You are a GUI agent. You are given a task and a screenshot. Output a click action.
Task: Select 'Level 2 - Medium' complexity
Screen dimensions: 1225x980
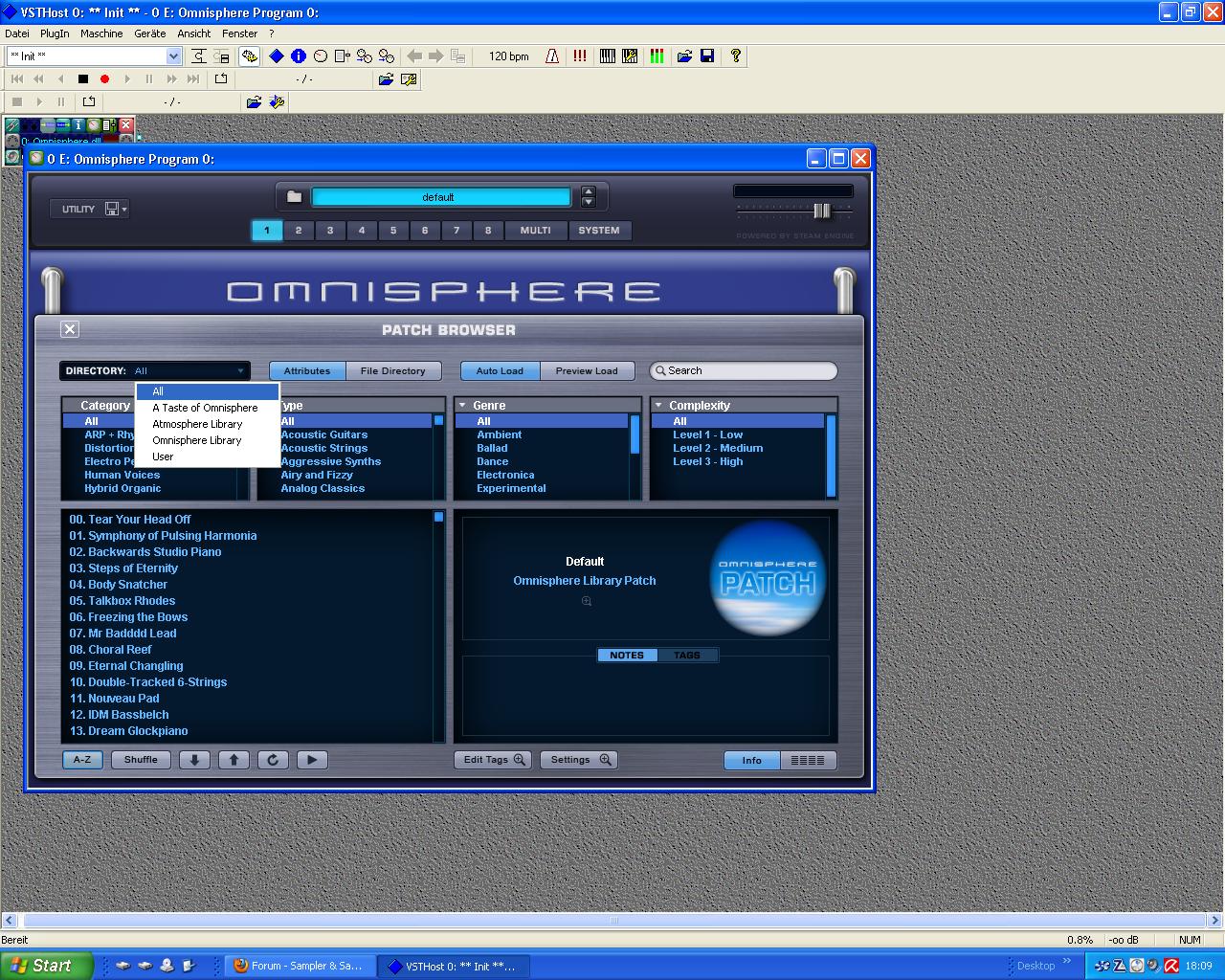point(718,448)
